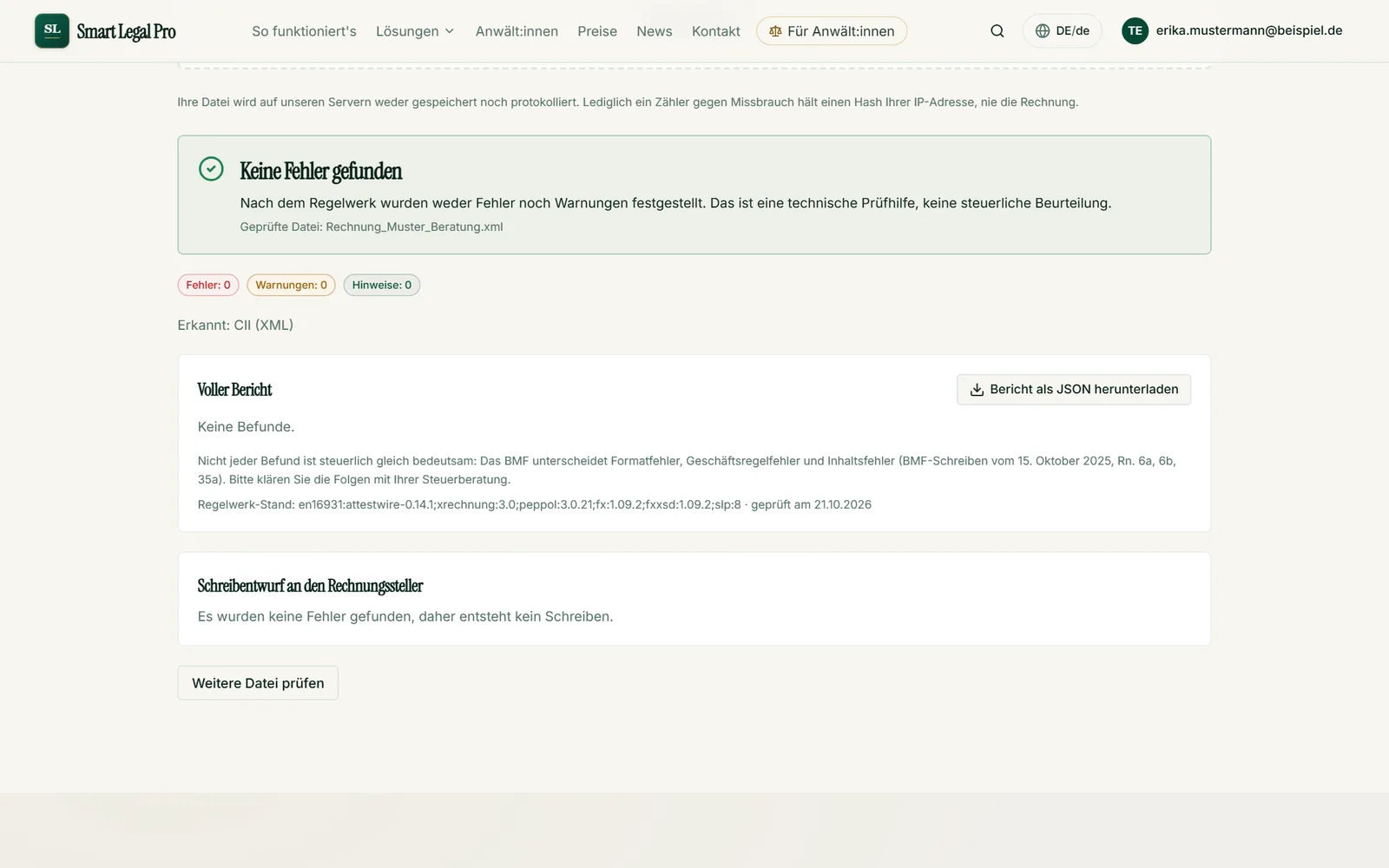1389x868 pixels.
Task: Click Weitere Datei prüfen button
Action: (x=258, y=683)
